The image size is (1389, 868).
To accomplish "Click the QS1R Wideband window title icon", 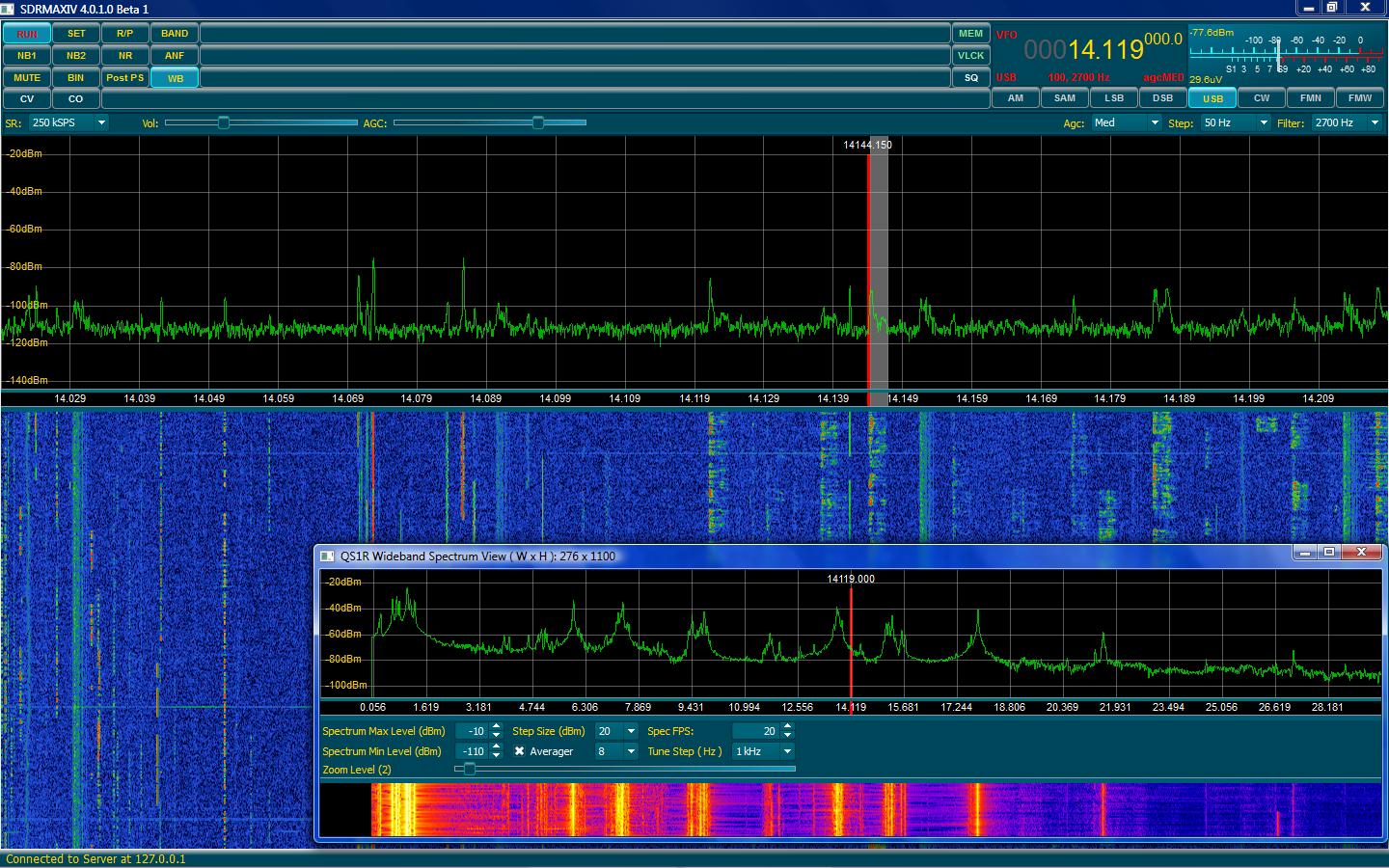I will click(x=327, y=556).
